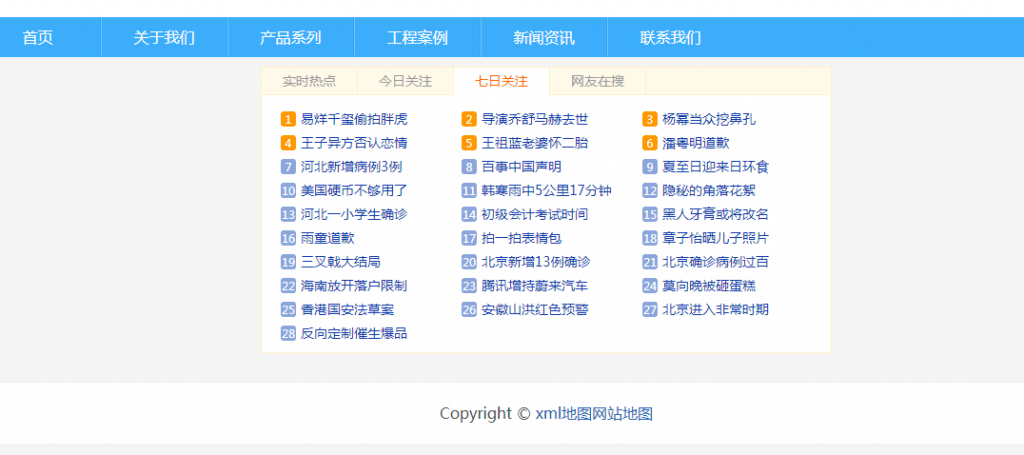Open the link 易烊千玺偷拍胖虎
This screenshot has height=455, width=1024.
click(354, 119)
